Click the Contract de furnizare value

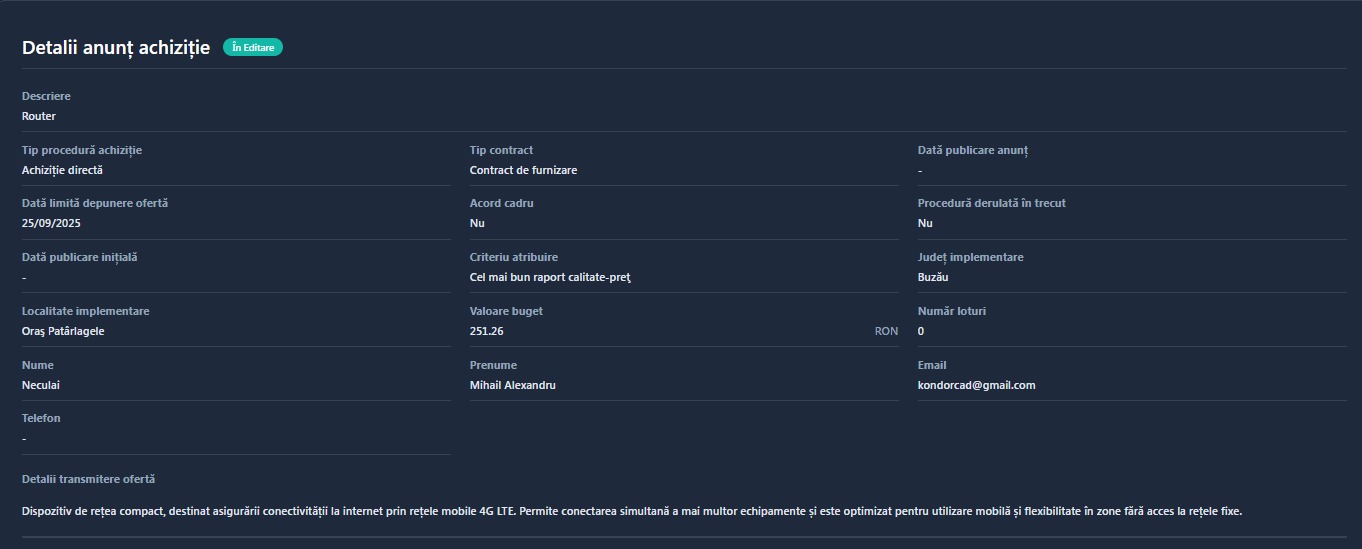523,170
